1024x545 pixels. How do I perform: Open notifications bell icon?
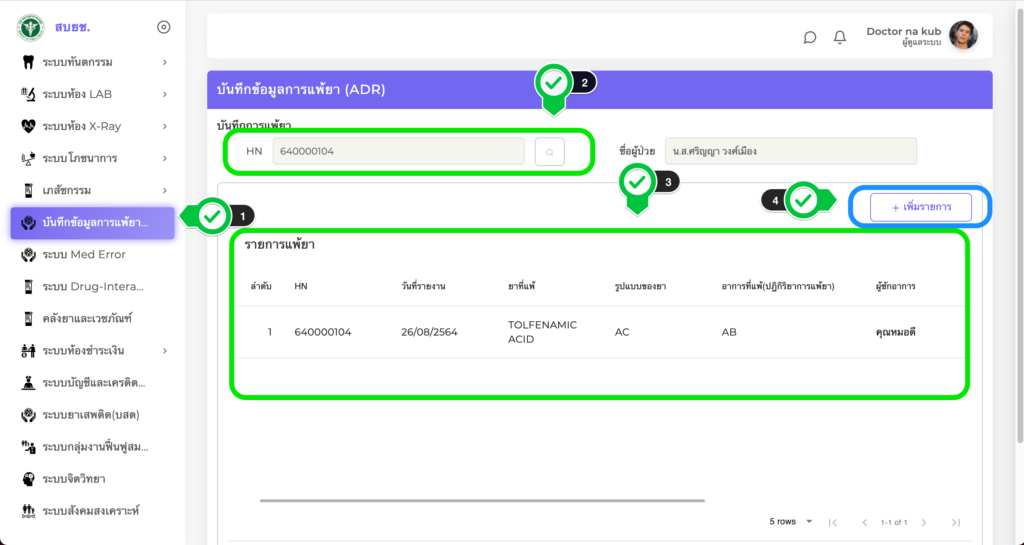coord(840,37)
